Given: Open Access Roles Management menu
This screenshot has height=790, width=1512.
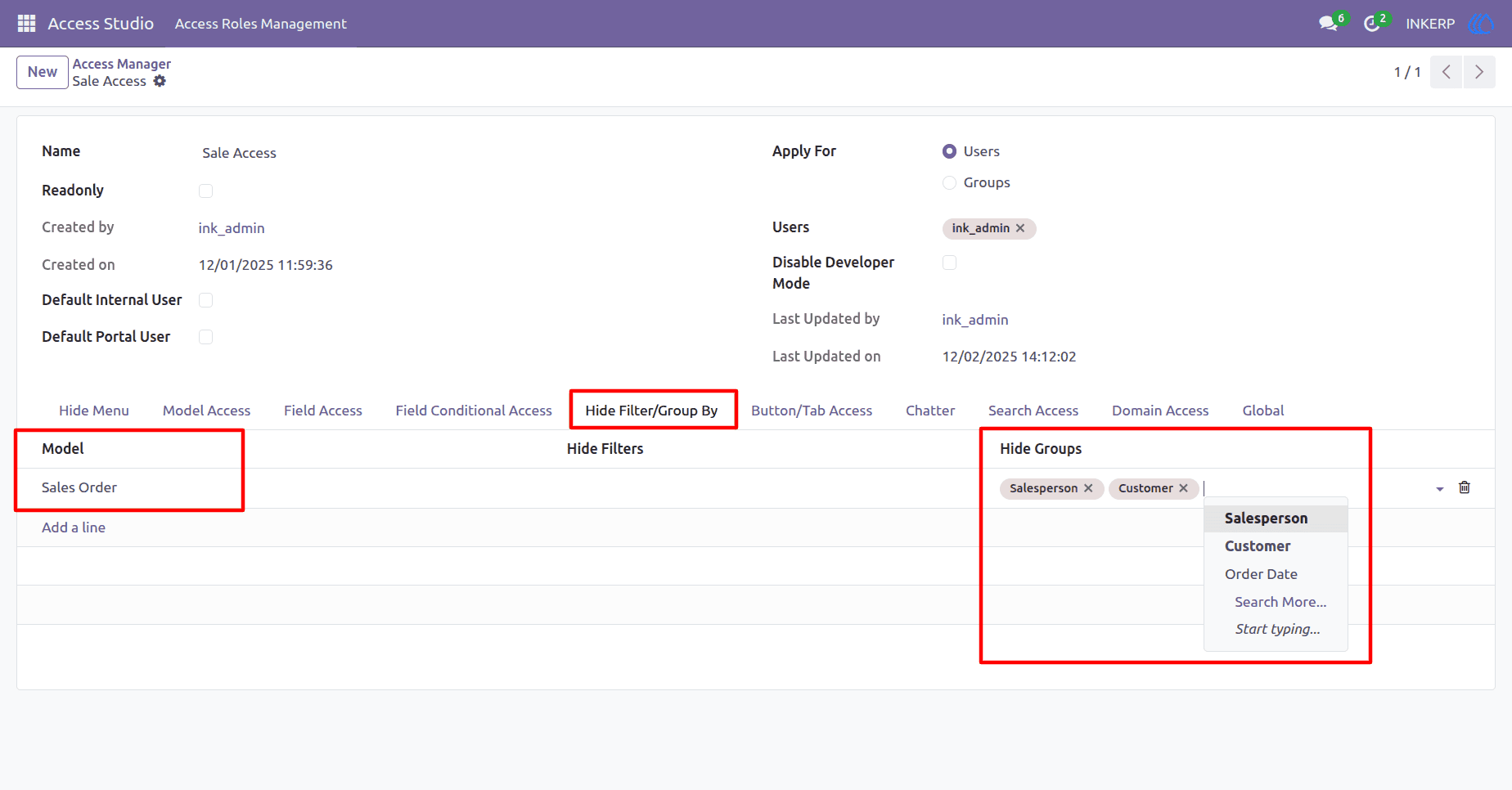Looking at the screenshot, I should coord(261,24).
